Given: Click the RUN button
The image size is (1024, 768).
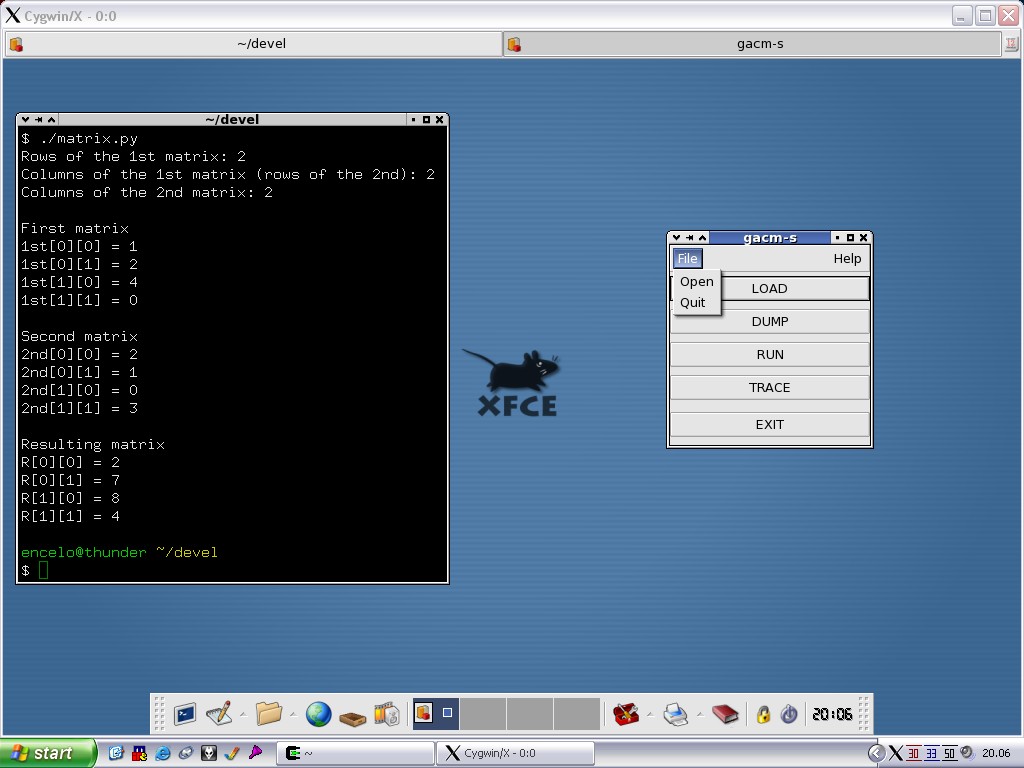Looking at the screenshot, I should 769,355.
